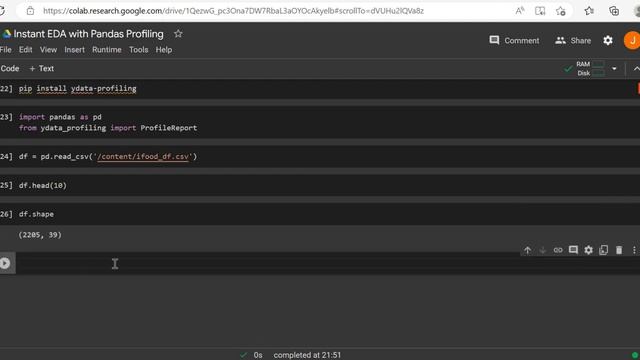Copy link to the selected cell
Screen dimensions: 640x360
pyautogui.click(x=558, y=250)
